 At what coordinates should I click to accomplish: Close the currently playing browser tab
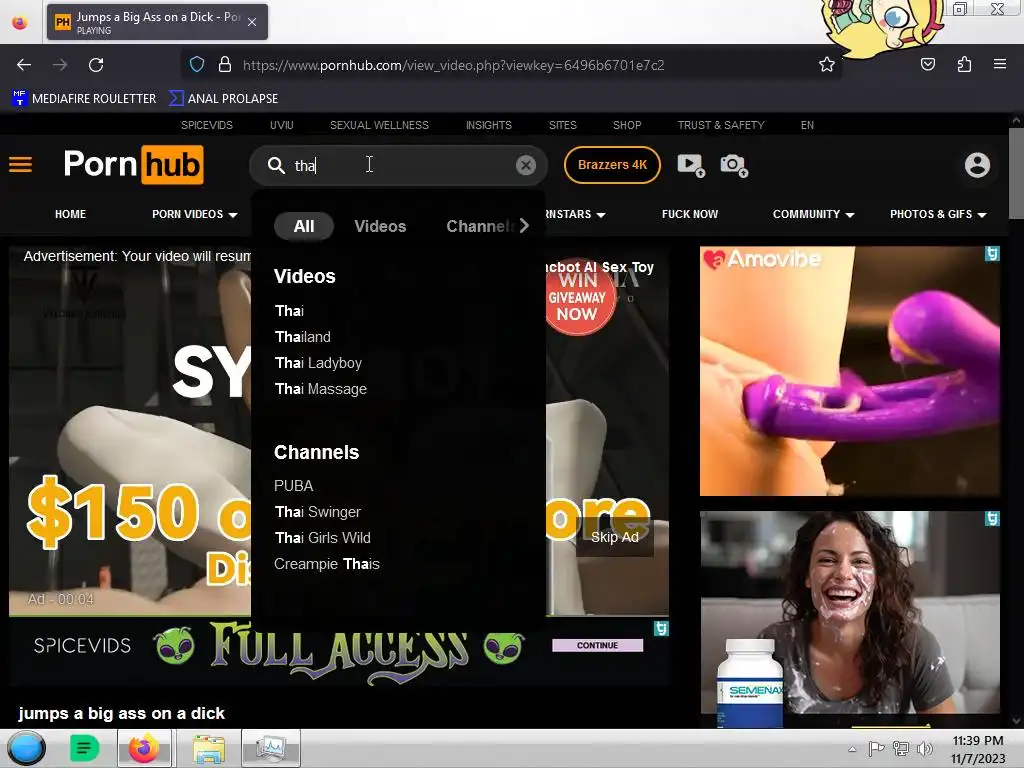point(252,22)
